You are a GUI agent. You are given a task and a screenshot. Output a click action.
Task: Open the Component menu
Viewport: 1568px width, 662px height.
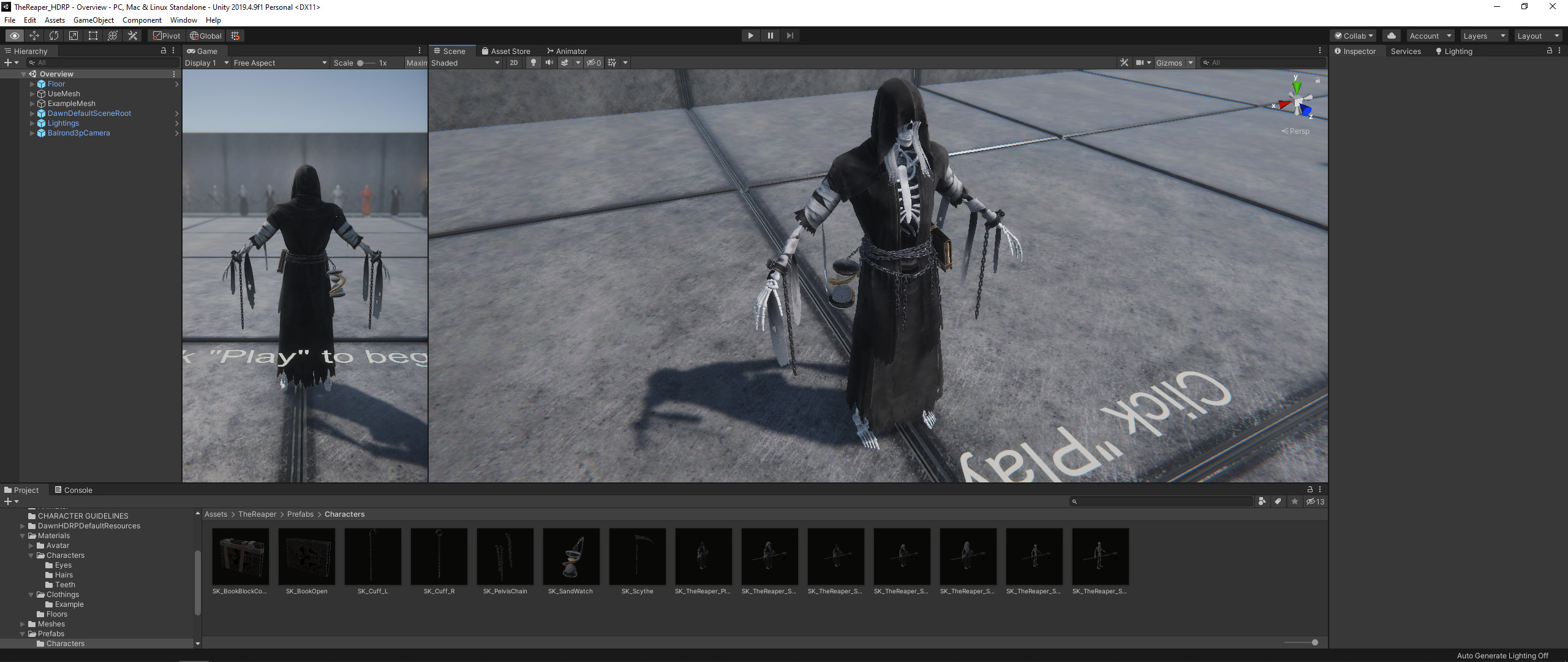pyautogui.click(x=141, y=20)
